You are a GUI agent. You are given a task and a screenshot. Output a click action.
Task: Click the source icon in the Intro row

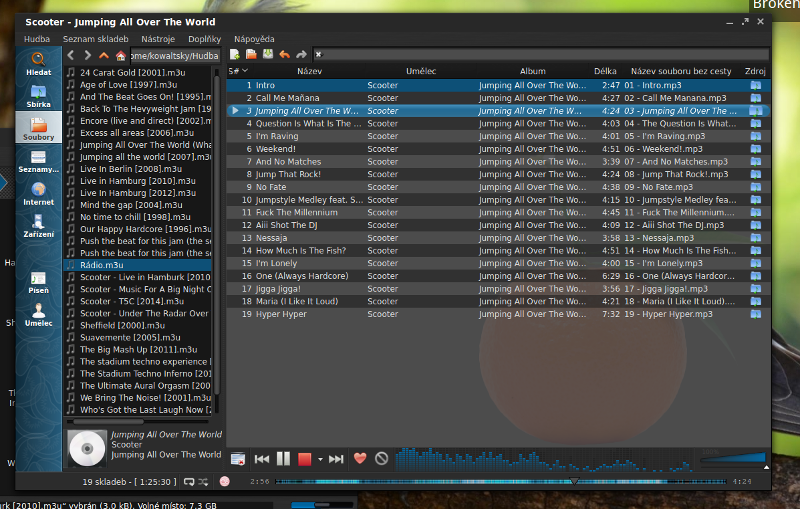(x=756, y=85)
